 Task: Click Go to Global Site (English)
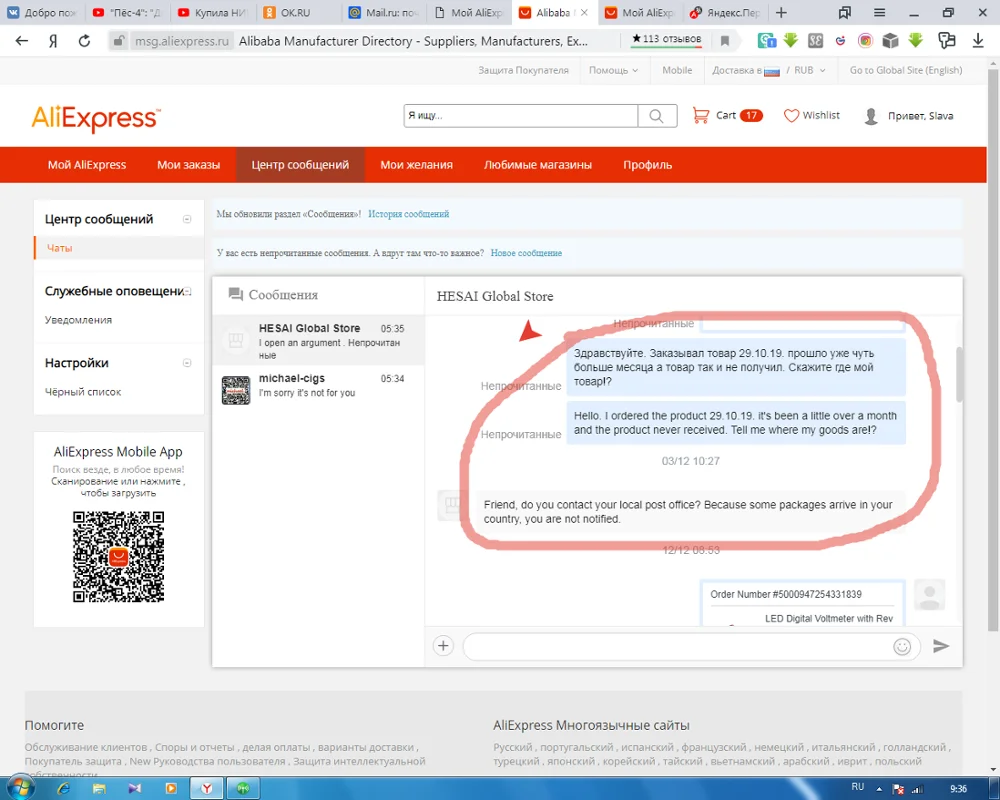pos(906,70)
